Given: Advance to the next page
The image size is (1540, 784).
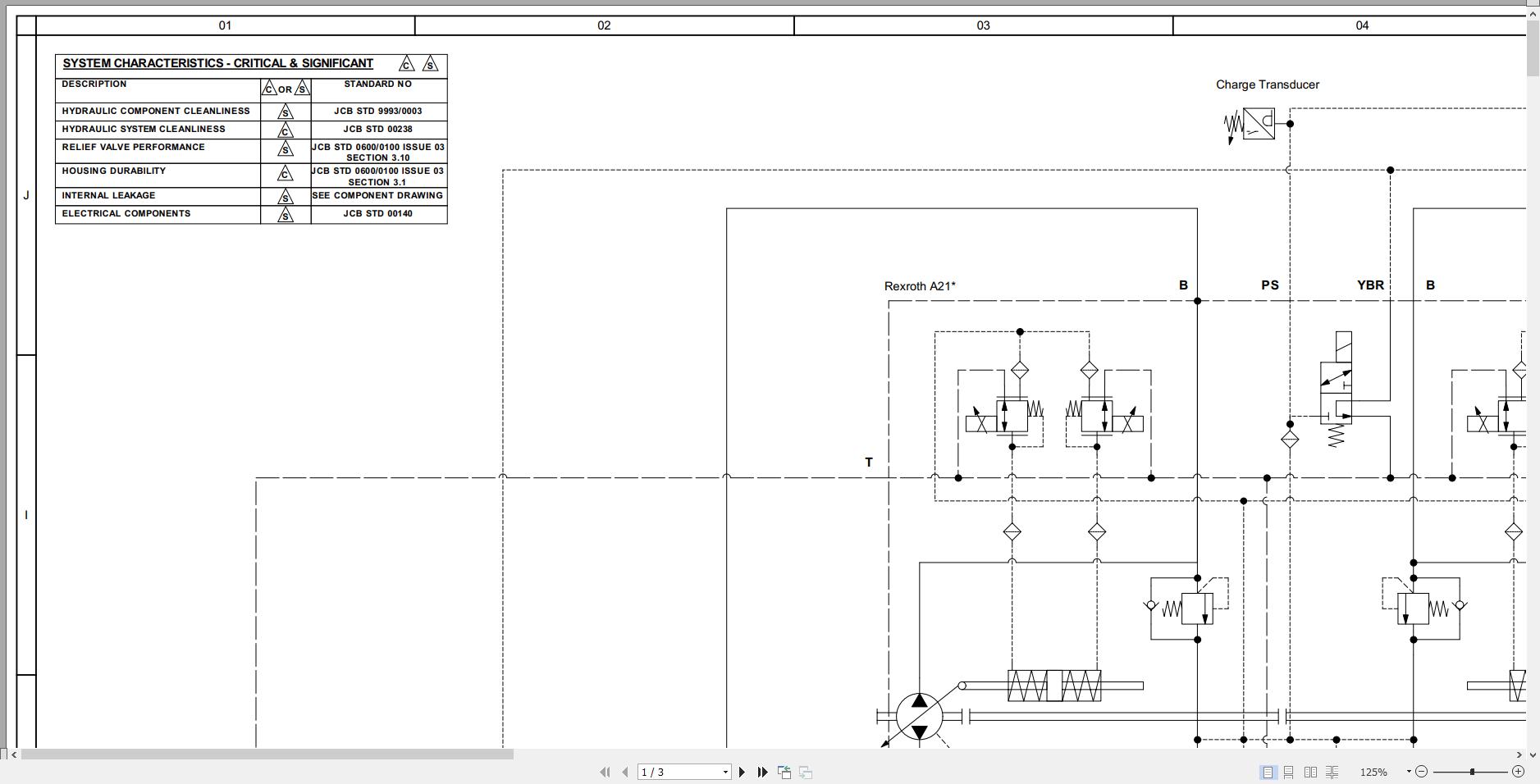Looking at the screenshot, I should (743, 772).
